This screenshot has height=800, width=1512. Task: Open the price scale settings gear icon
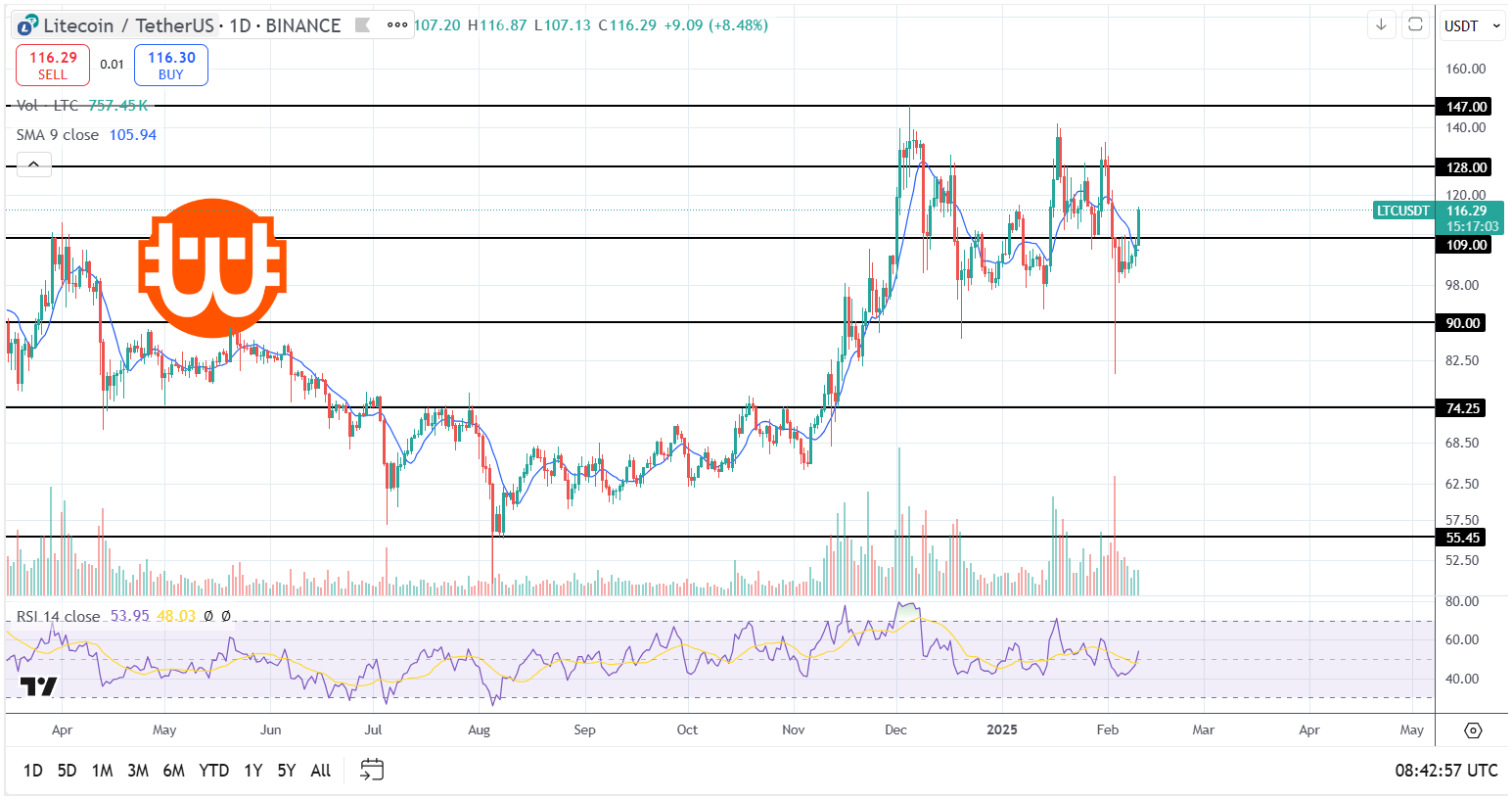point(1473,730)
